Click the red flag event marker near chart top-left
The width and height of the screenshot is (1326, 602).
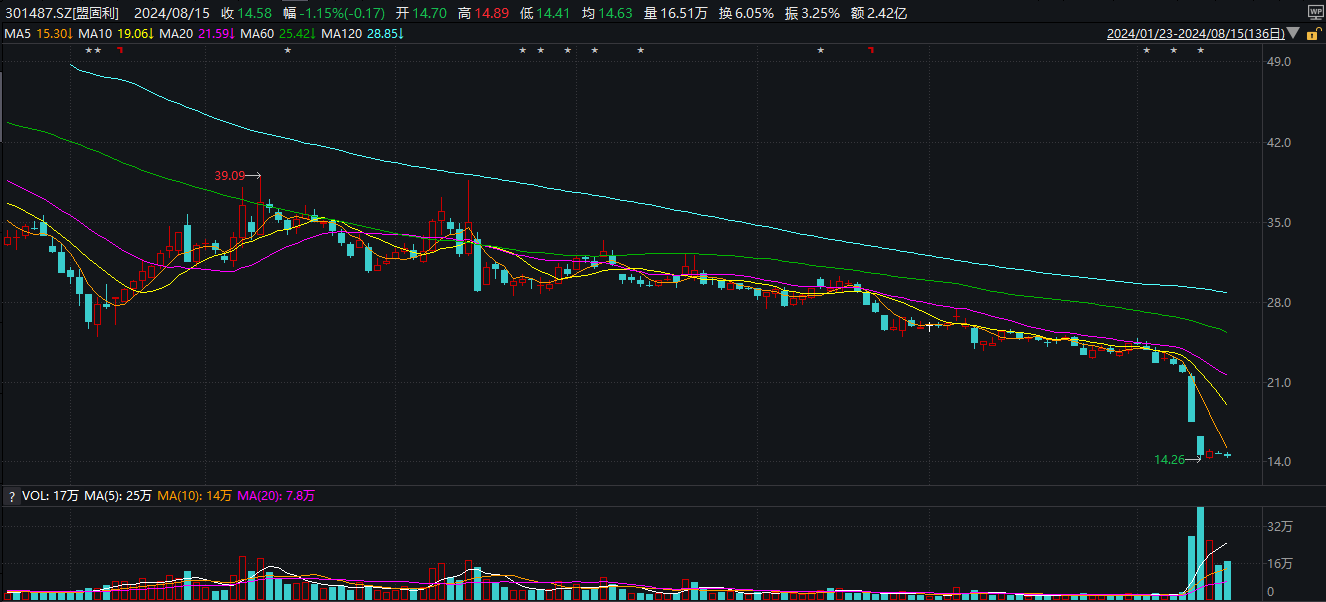[x=120, y=50]
